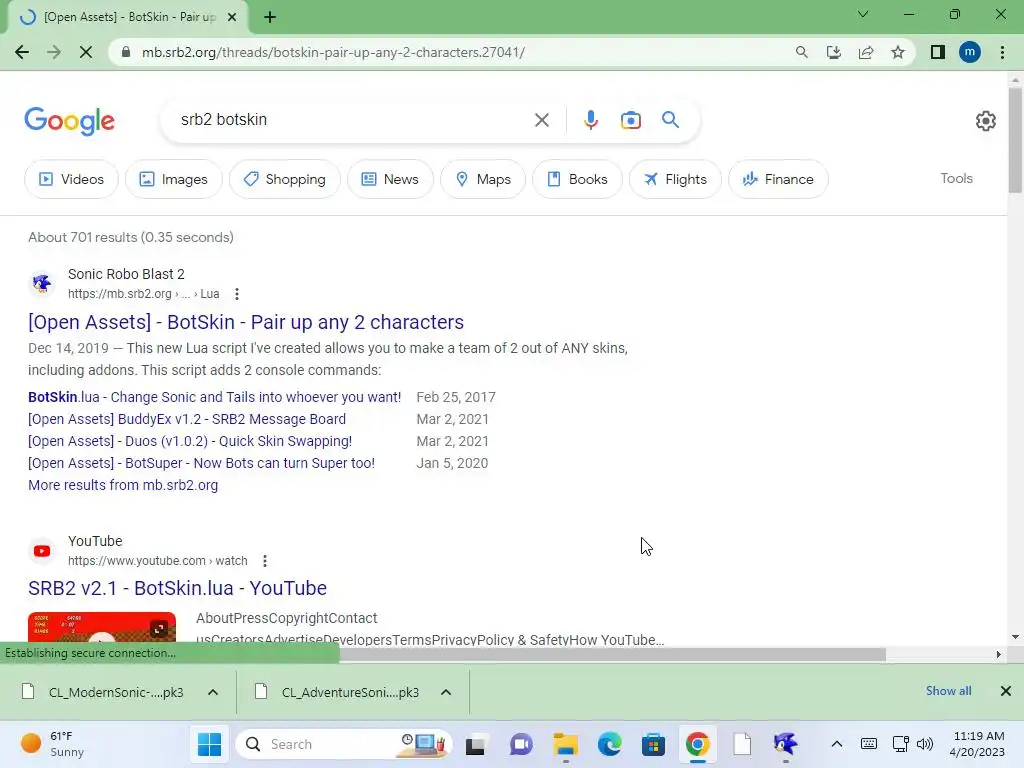Switch to Finance results
The width and height of the screenshot is (1024, 768).
coord(778,179)
